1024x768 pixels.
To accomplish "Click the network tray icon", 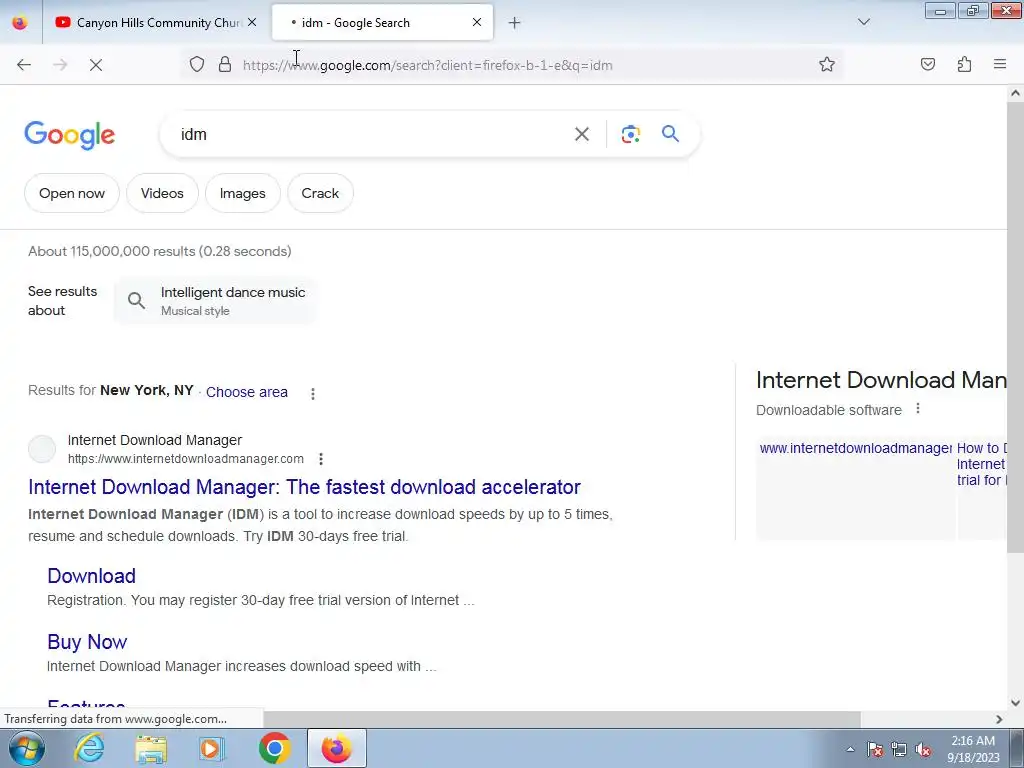I will [x=899, y=749].
